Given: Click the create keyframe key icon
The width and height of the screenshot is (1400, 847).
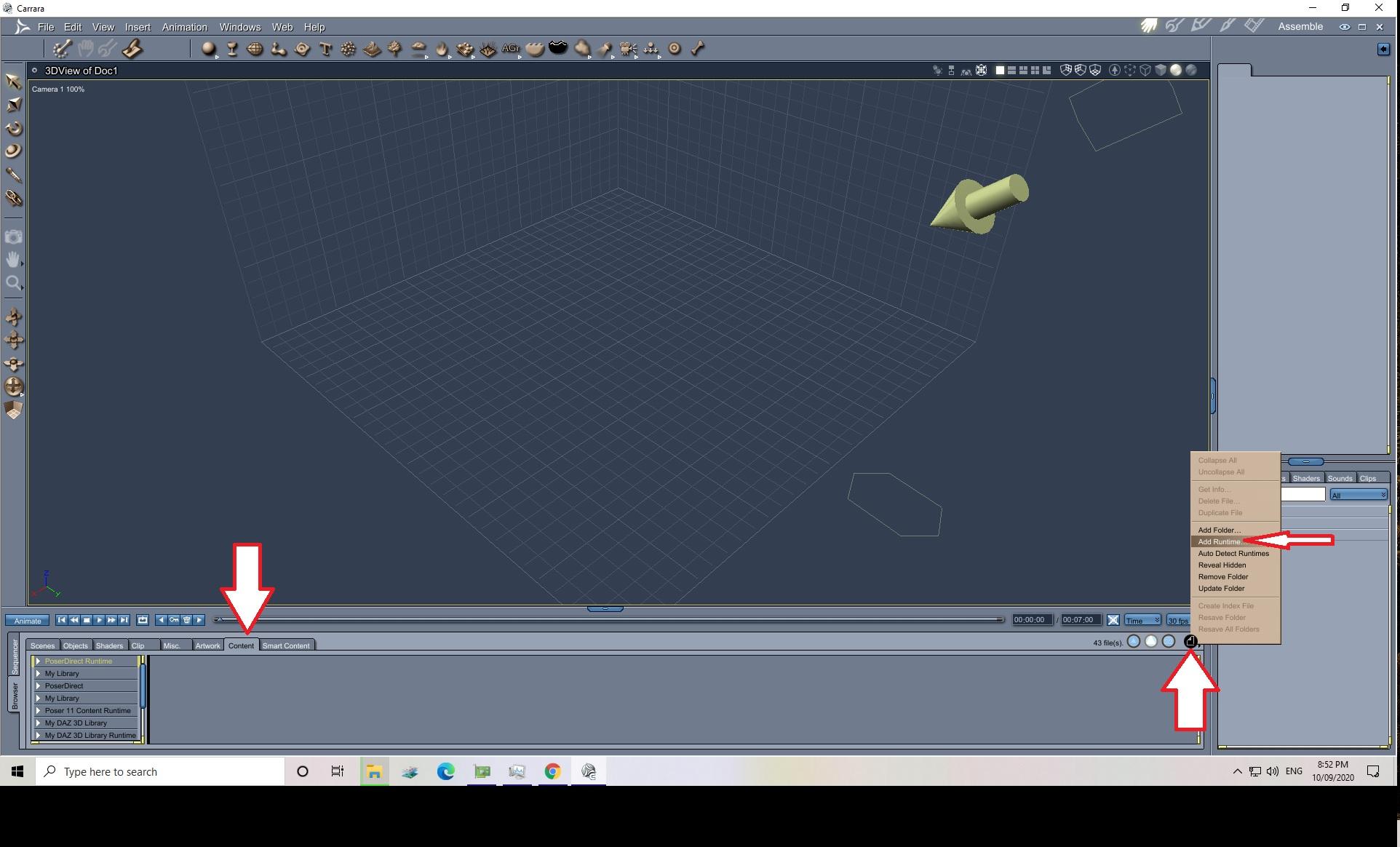Looking at the screenshot, I should point(174,620).
